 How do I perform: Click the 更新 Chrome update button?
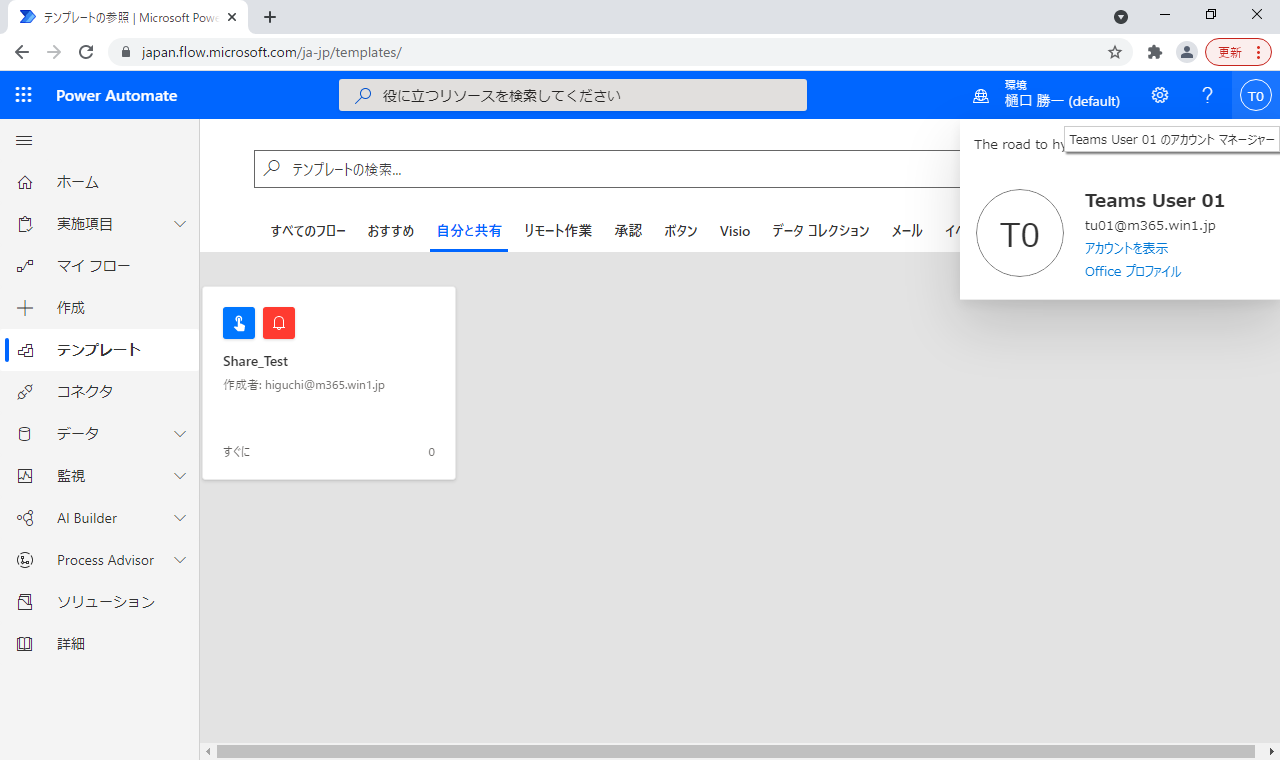click(1238, 52)
